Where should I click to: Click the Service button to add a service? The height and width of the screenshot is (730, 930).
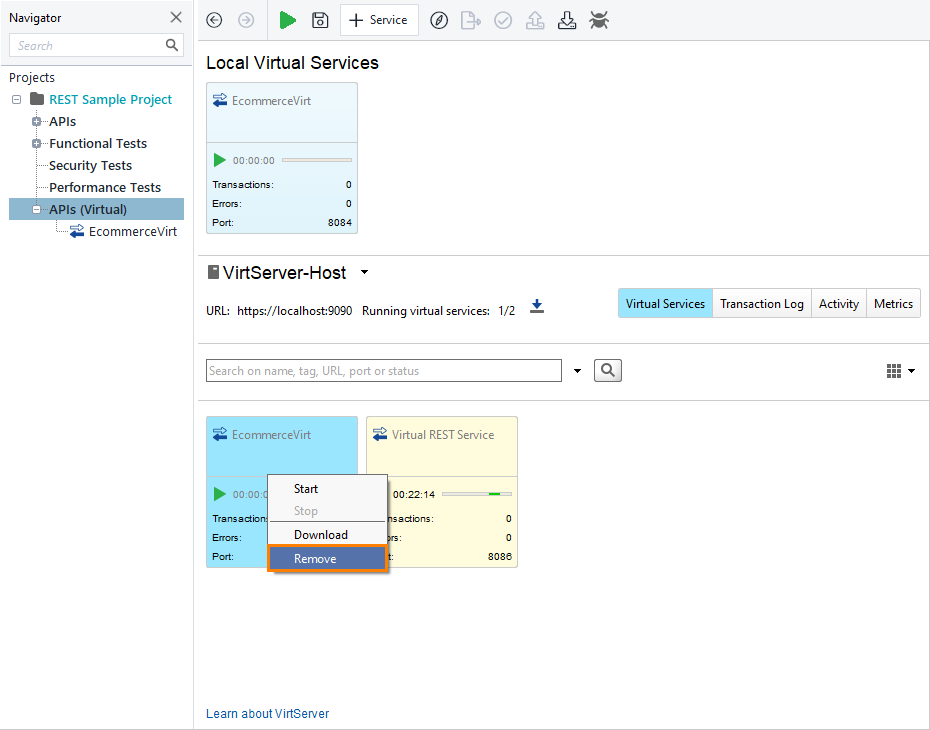[379, 20]
